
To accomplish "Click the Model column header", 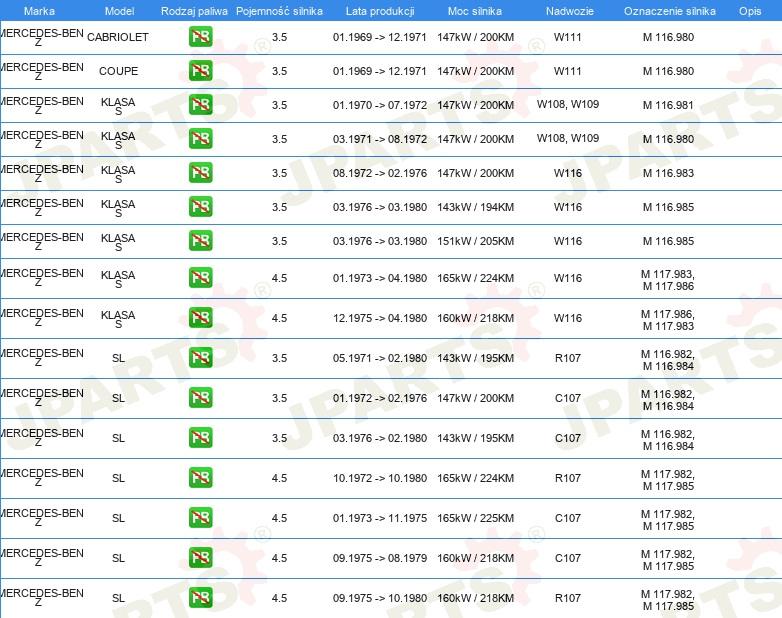I will [x=119, y=11].
